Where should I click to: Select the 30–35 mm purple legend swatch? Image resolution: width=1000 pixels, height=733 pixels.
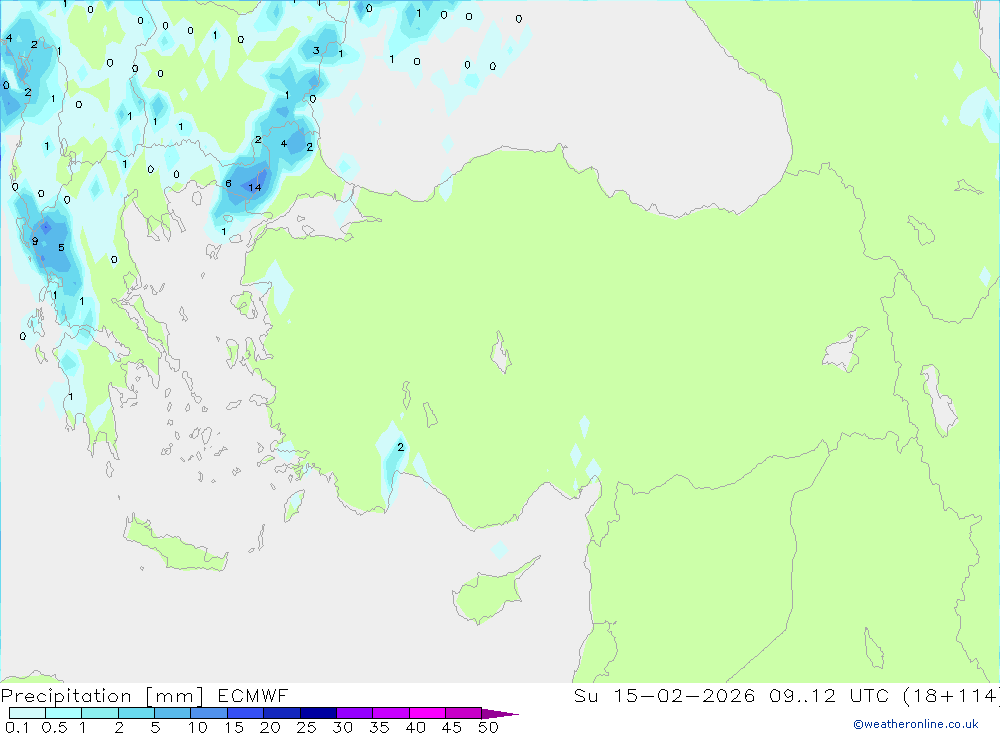(354, 713)
